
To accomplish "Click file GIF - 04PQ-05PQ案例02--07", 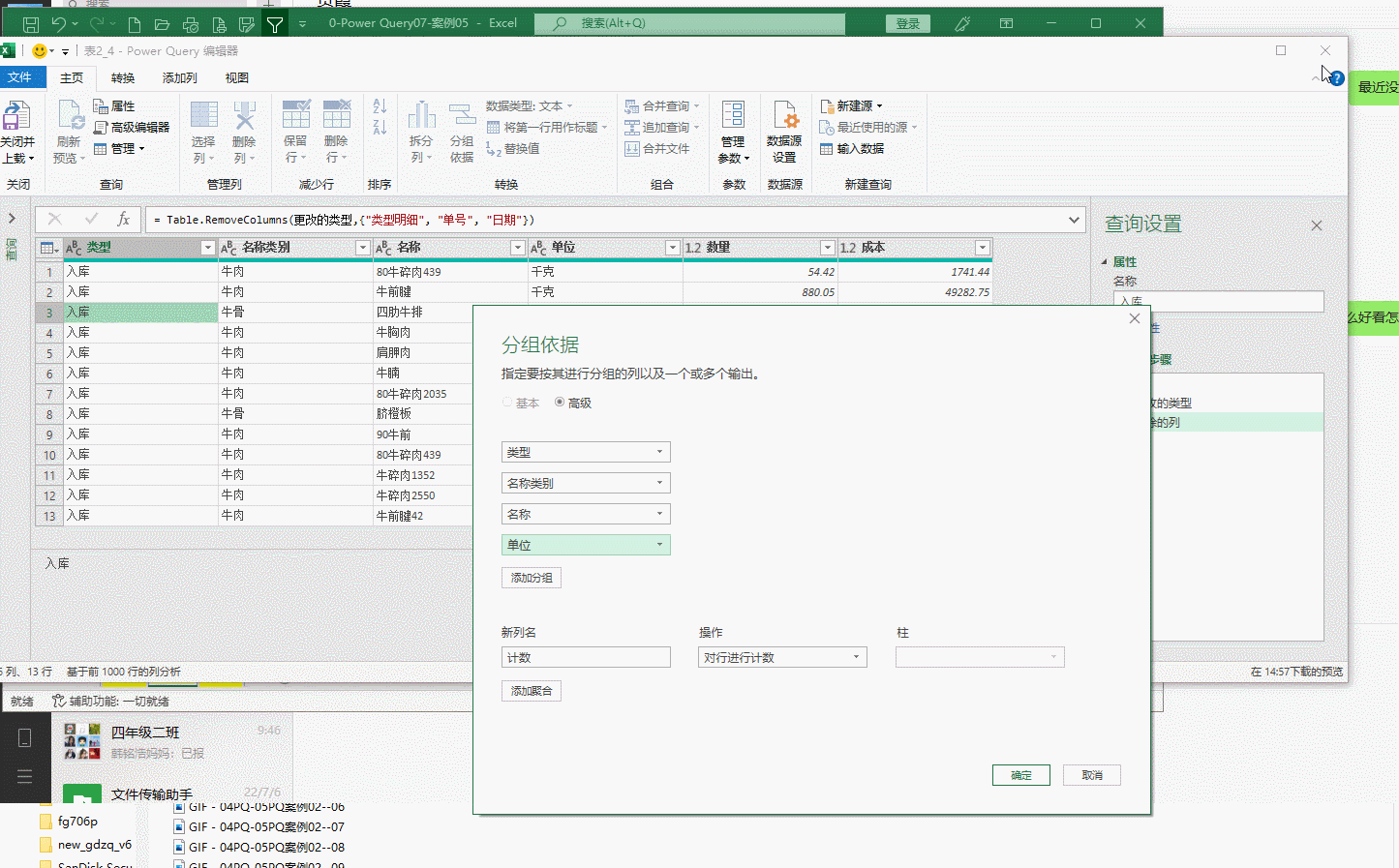I will [259, 827].
